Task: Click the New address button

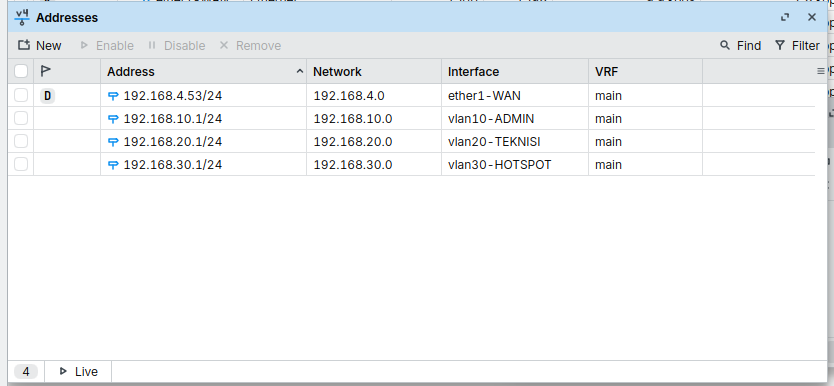Action: point(39,46)
